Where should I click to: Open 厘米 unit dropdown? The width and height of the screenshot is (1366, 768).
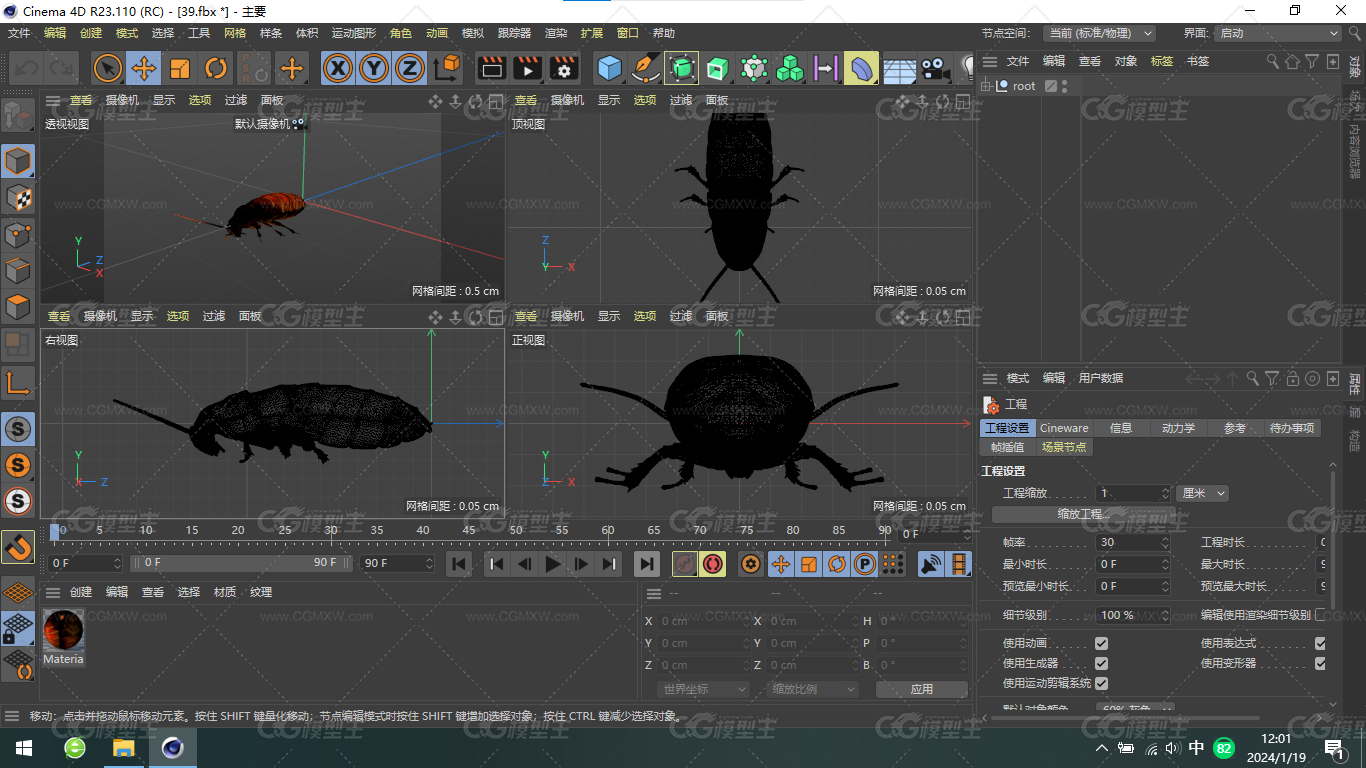[1203, 493]
